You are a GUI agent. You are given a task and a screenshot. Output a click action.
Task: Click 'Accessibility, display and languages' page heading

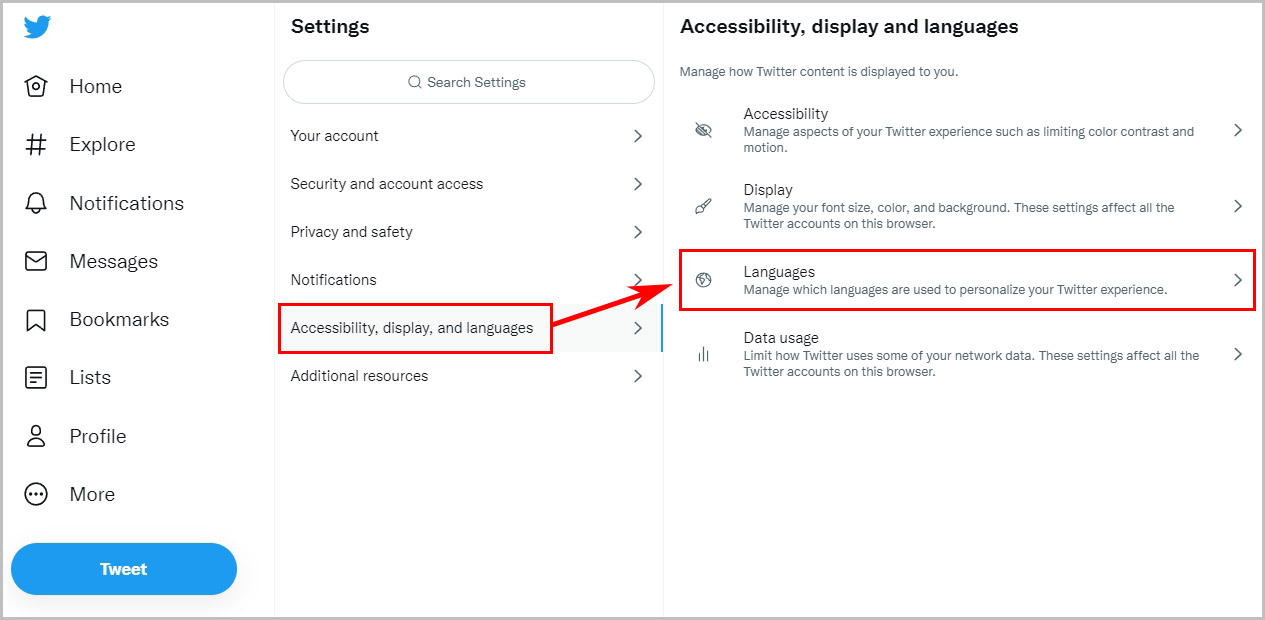pos(849,27)
